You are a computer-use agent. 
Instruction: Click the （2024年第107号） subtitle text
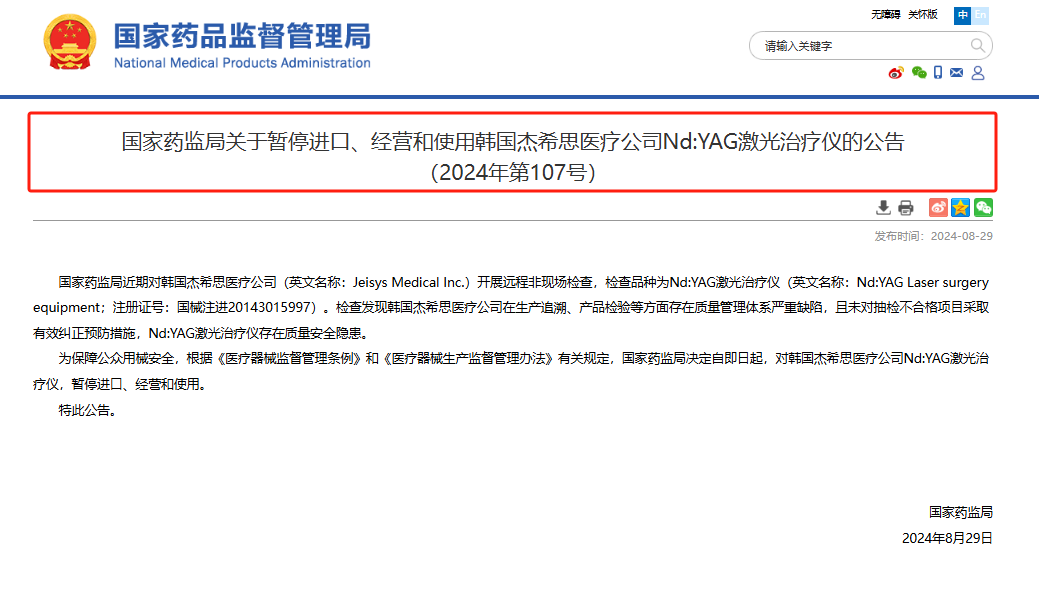pos(513,172)
